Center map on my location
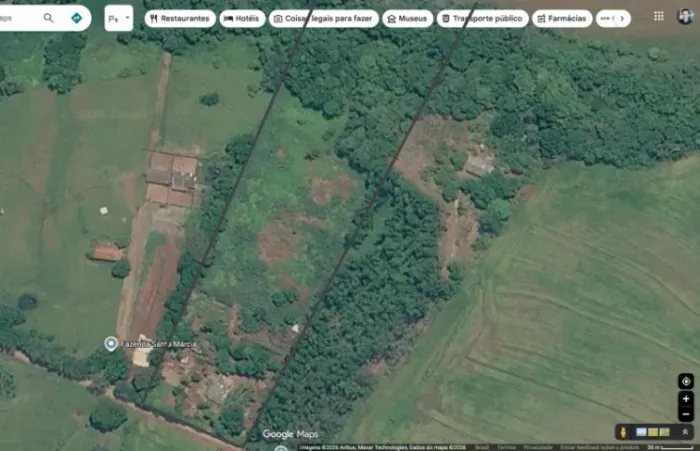 (686, 381)
